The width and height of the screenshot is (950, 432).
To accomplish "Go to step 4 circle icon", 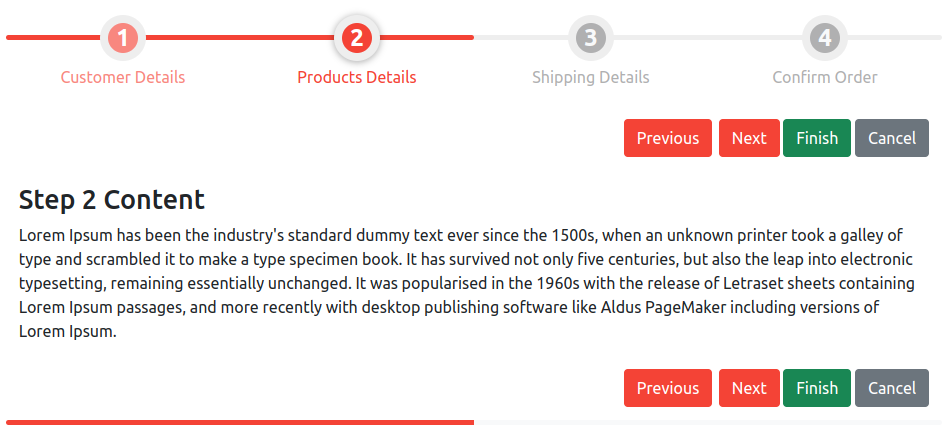I will [825, 38].
